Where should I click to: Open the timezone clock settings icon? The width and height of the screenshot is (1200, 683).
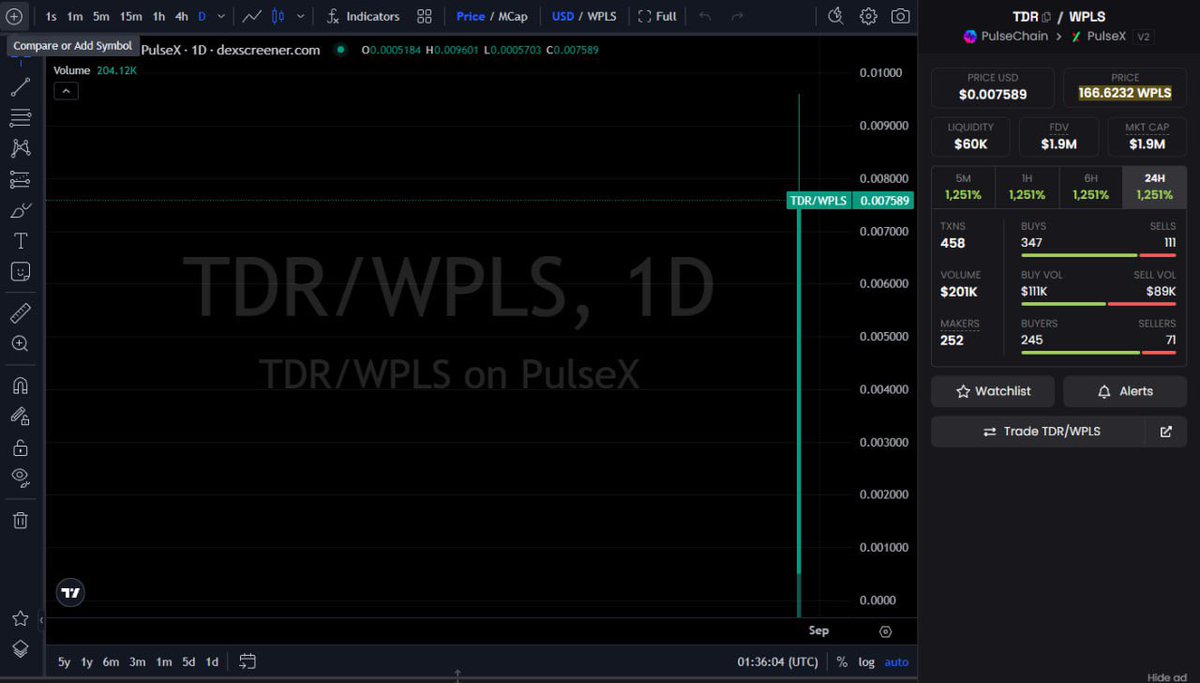pos(836,16)
